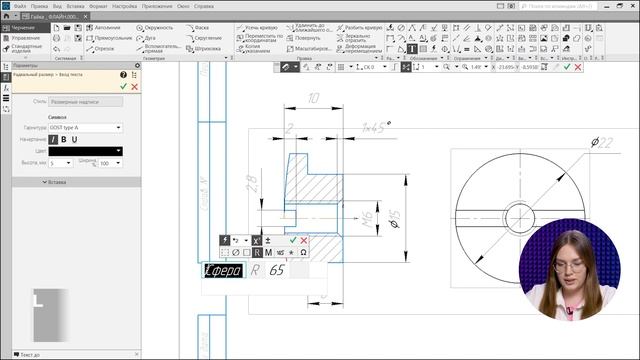Image resolution: width=640 pixels, height=360 pixels.
Task: Create a new document with the blank page icon
Action: (x=56, y=28)
